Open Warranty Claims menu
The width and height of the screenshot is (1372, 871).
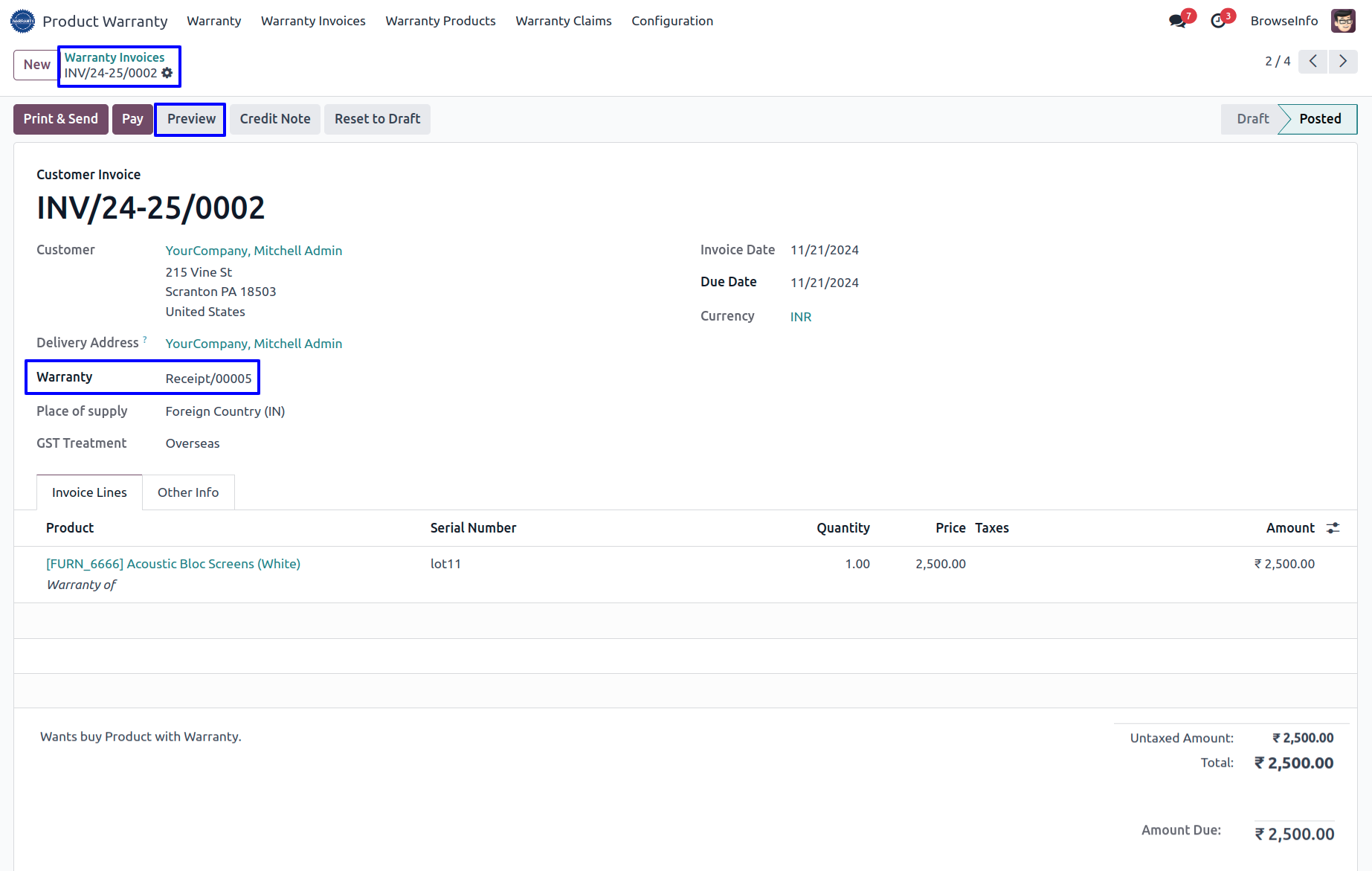click(x=563, y=21)
